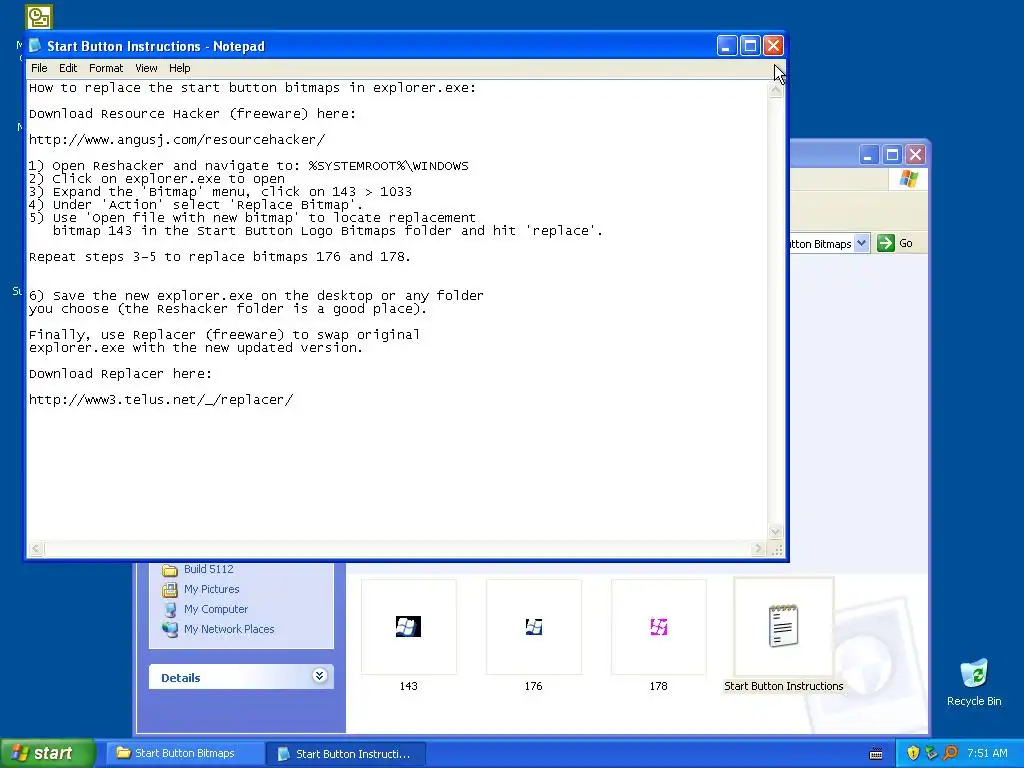Close the Explorer folder window

(916, 155)
